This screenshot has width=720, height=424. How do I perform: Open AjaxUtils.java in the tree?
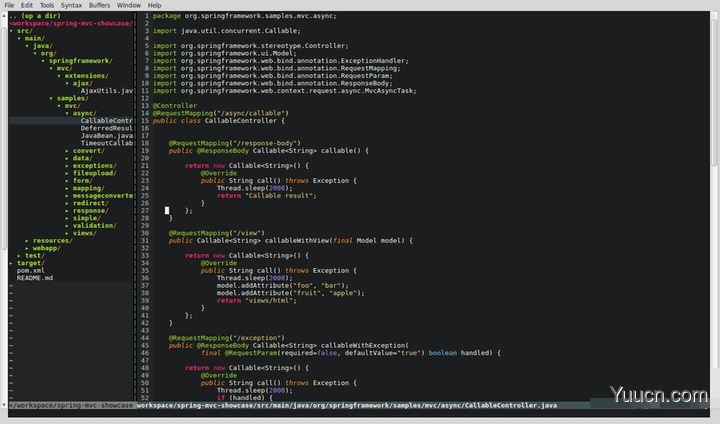pyautogui.click(x=107, y=91)
